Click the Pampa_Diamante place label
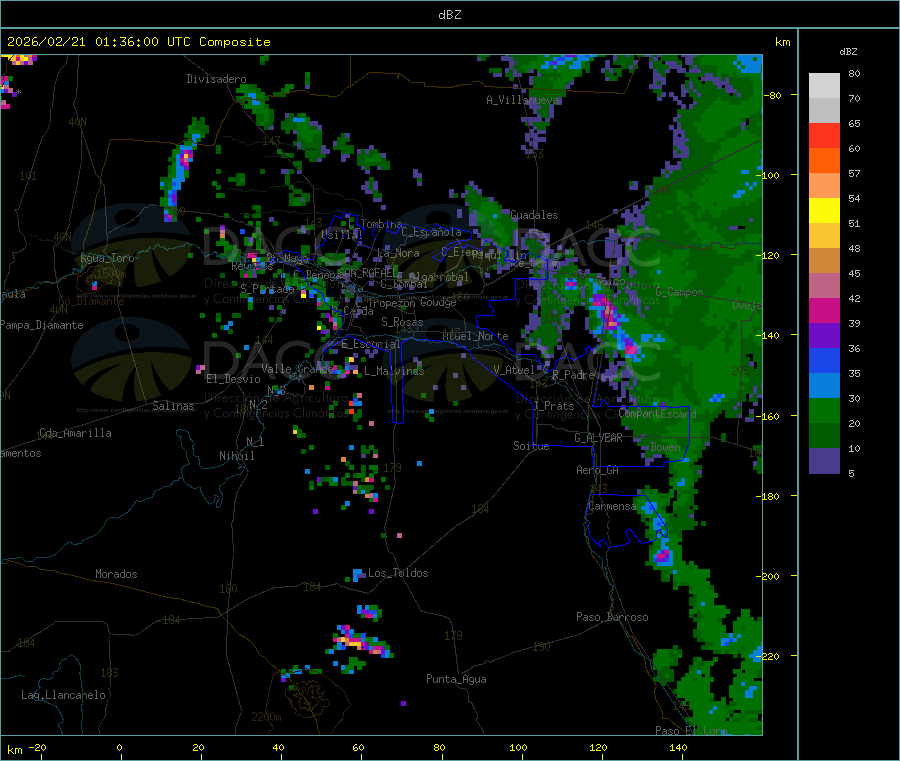Viewport: 900px width, 761px height. (42, 325)
